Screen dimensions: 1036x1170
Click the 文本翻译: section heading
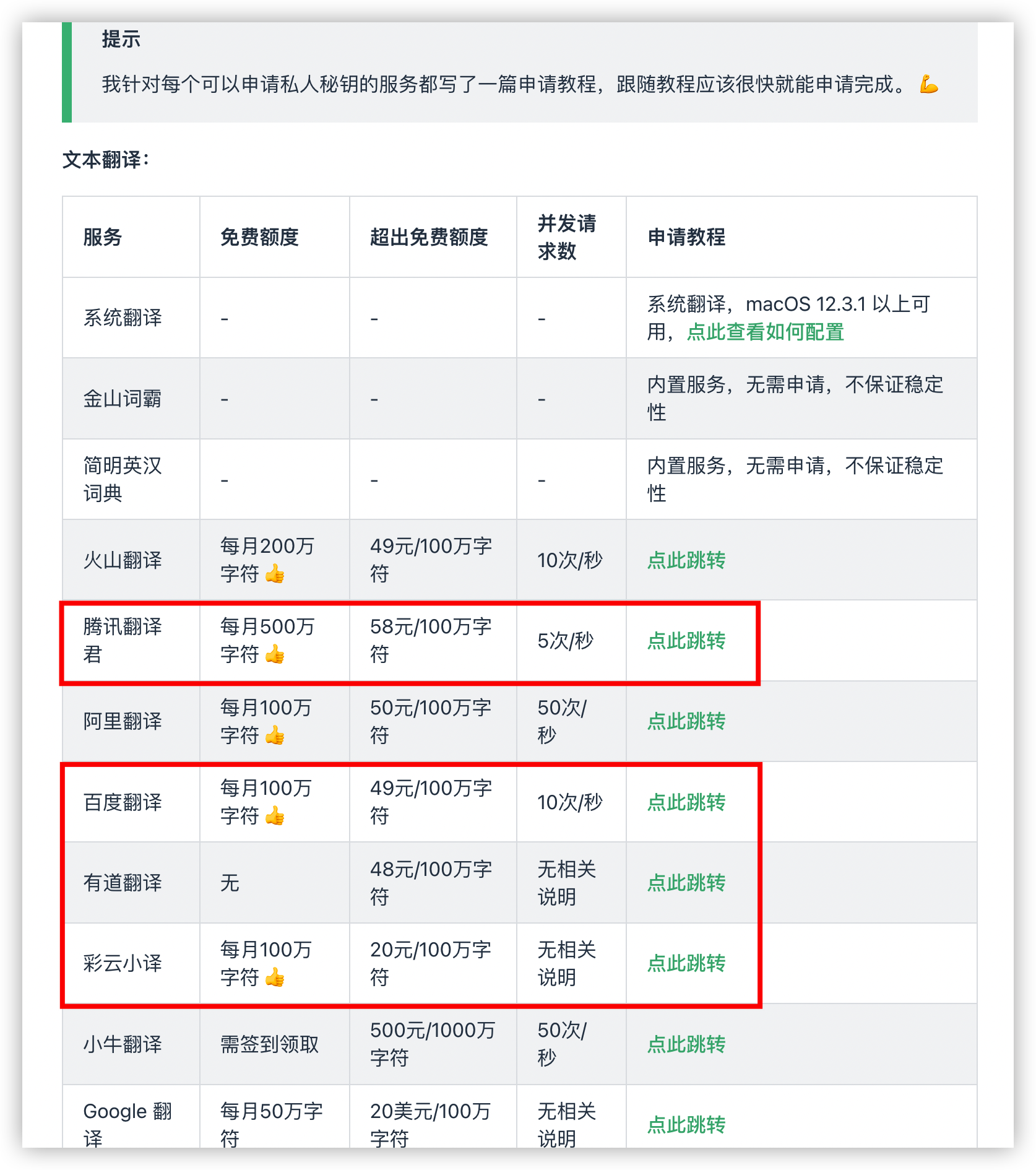tap(106, 160)
